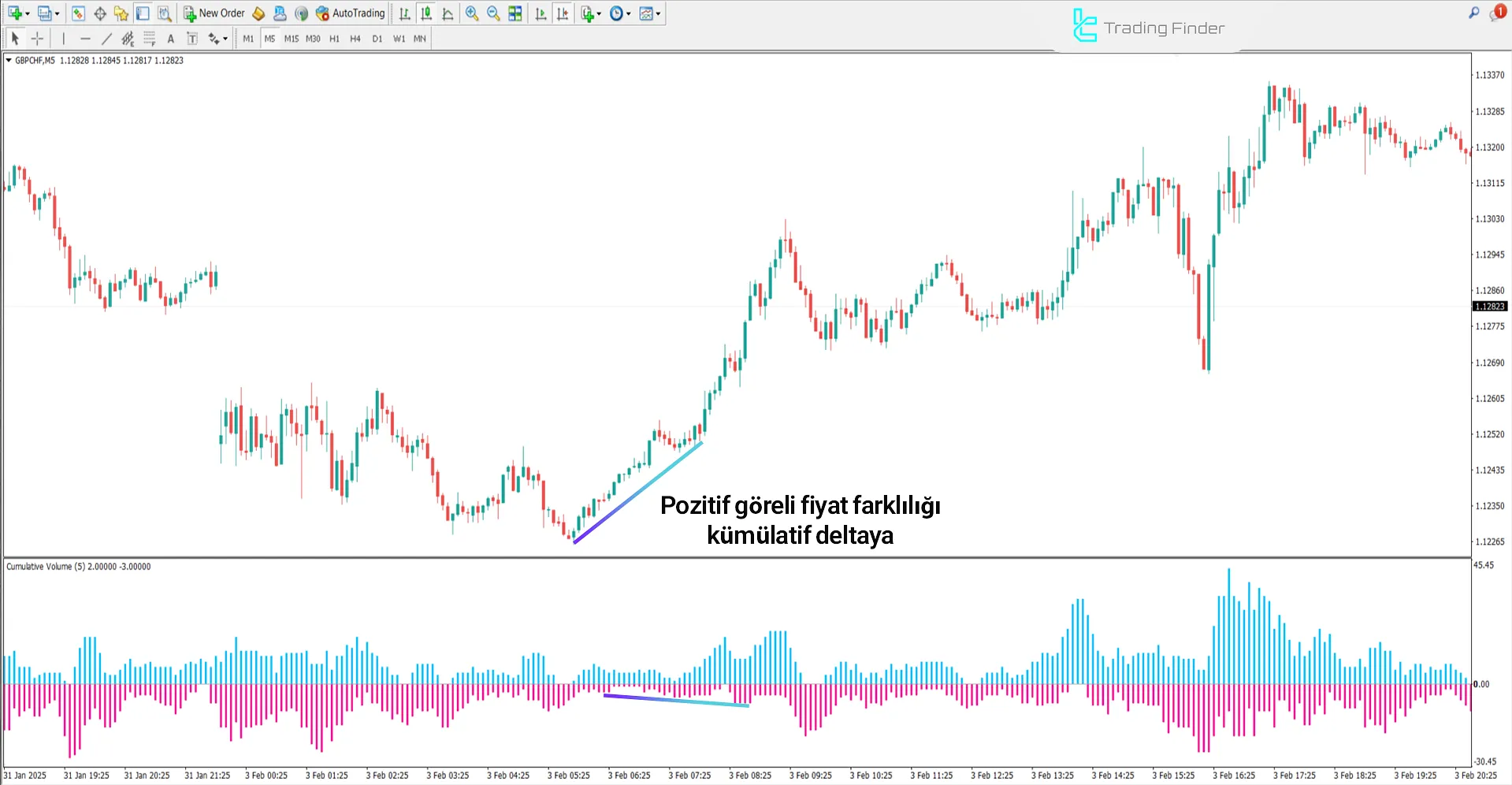This screenshot has height=785, width=1512.
Task: Toggle the Chart Shift option
Action: (562, 13)
